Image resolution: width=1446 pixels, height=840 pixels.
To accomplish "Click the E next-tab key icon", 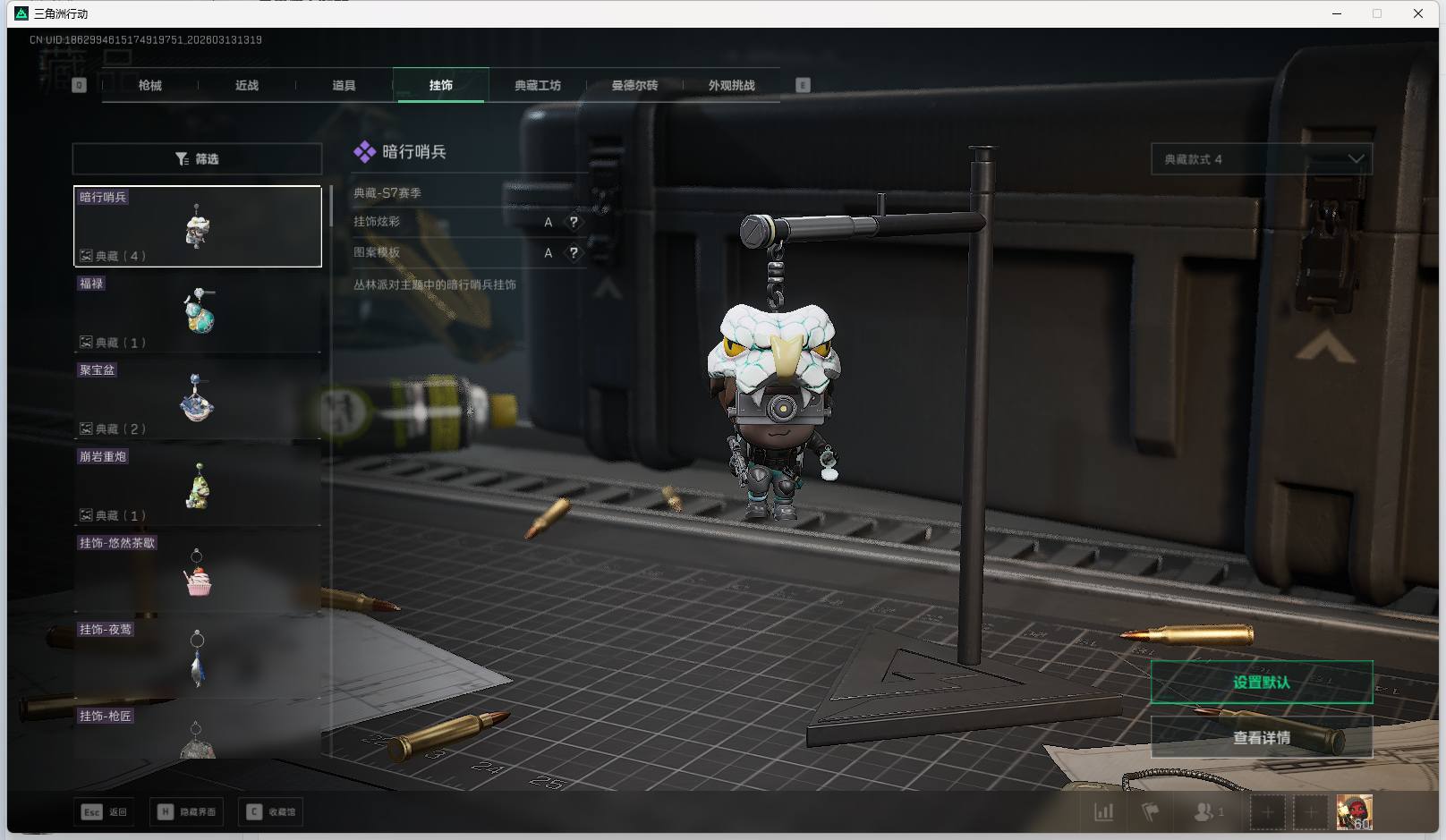I will point(803,85).
